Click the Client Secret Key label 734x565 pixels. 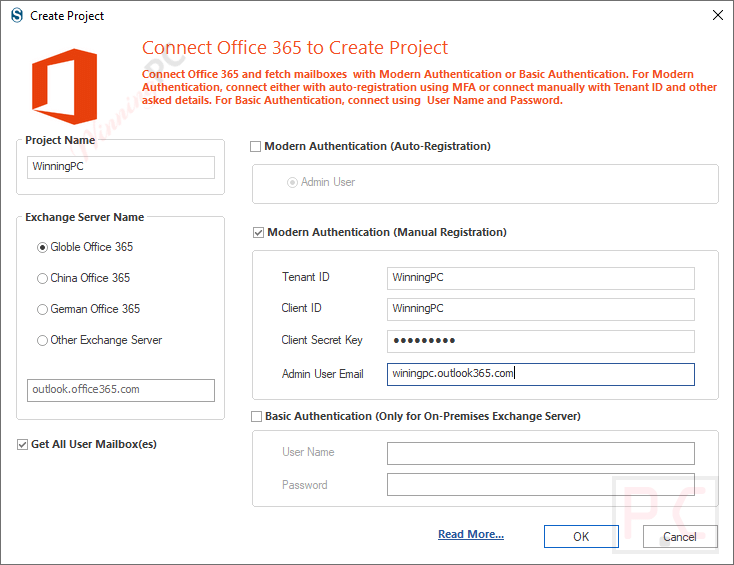click(322, 340)
